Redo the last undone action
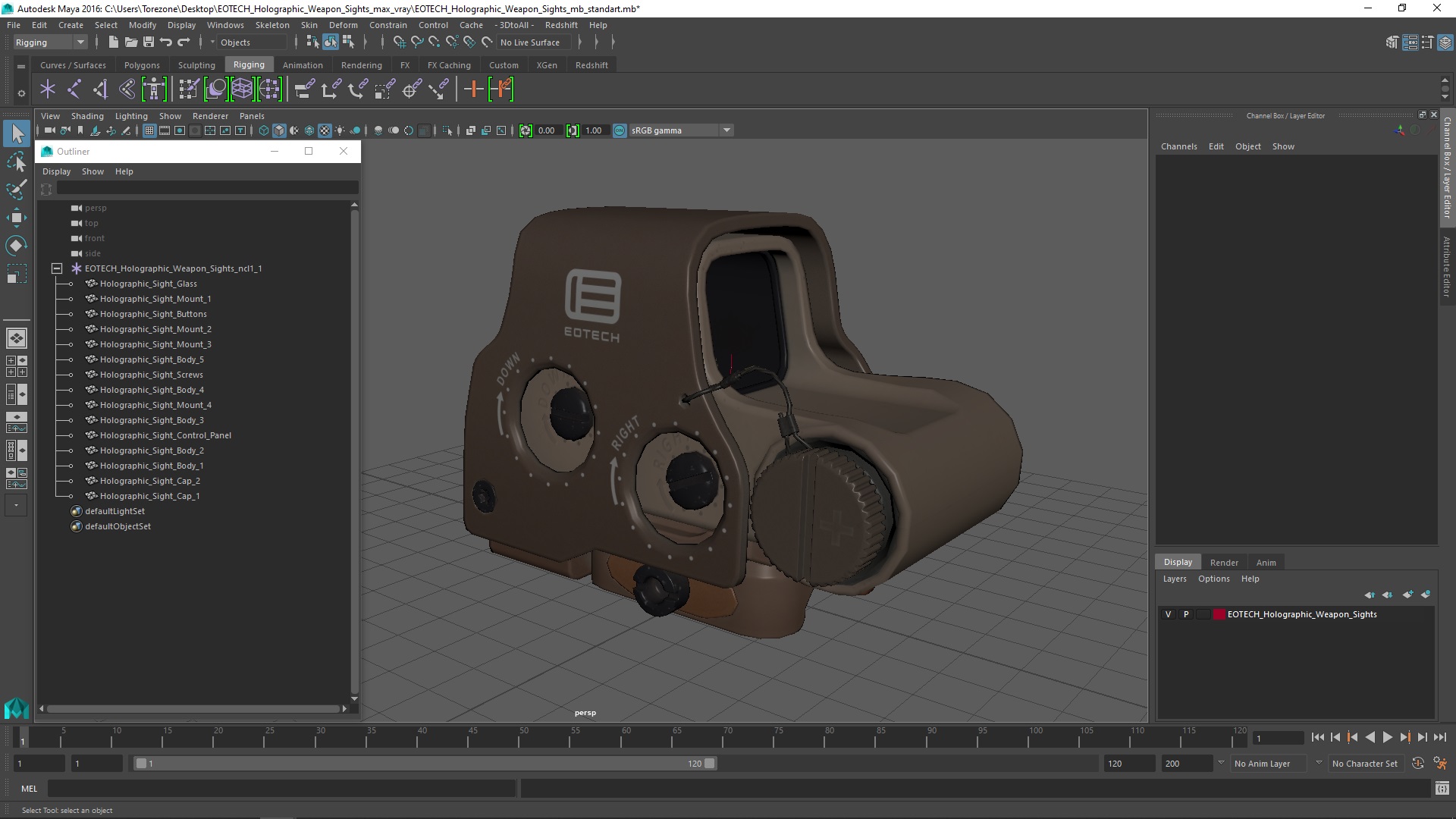The height and width of the screenshot is (819, 1456). pyautogui.click(x=184, y=42)
